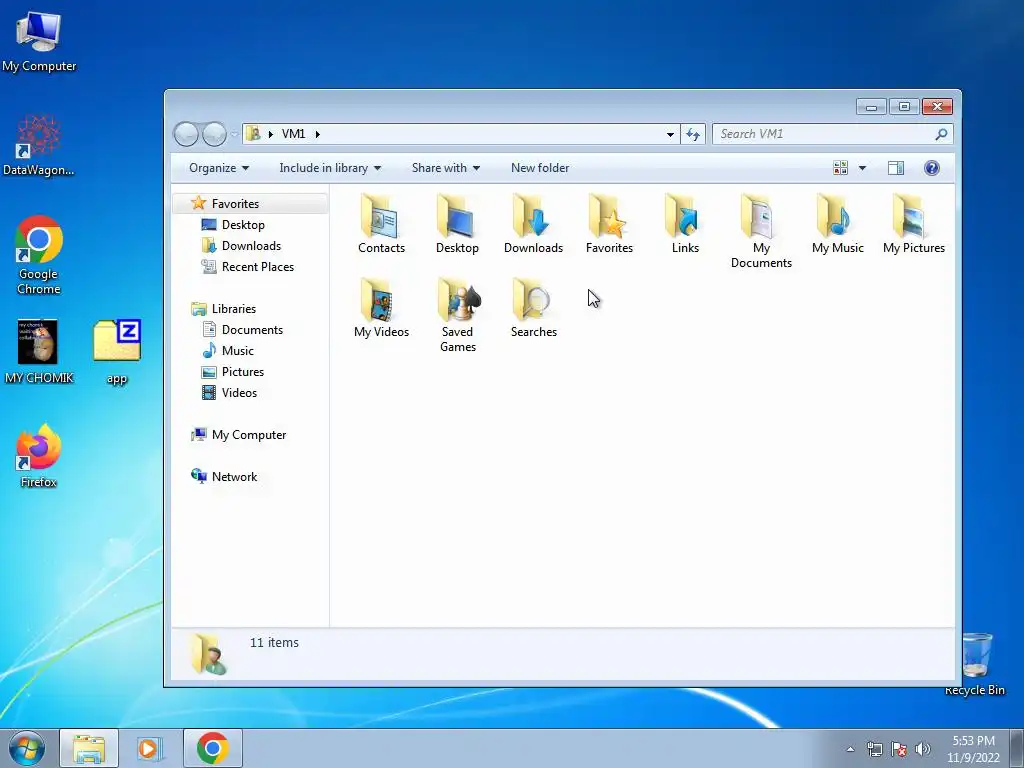
Task: Open the volume control tray icon
Action: (922, 749)
